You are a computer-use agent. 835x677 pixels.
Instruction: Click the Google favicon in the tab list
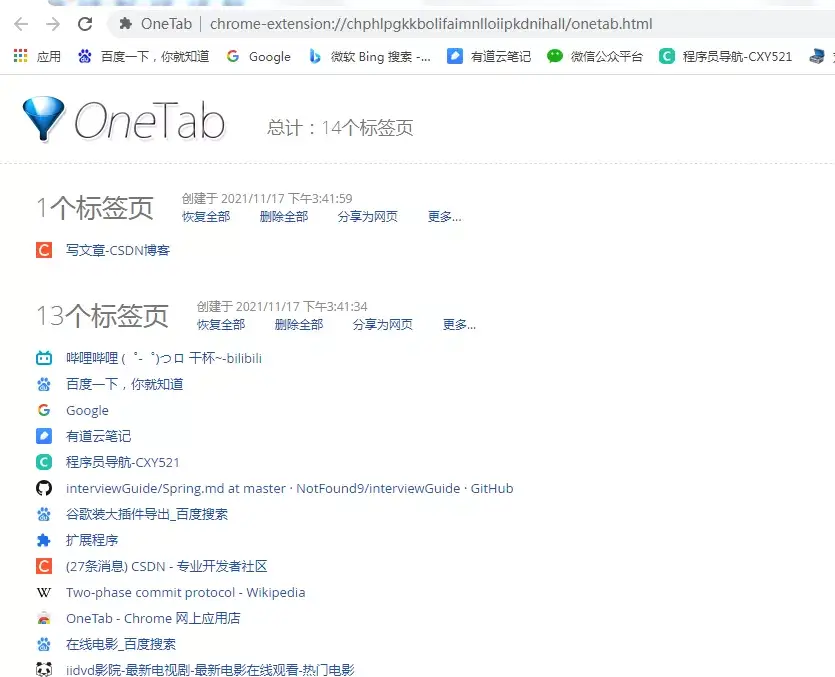43,410
